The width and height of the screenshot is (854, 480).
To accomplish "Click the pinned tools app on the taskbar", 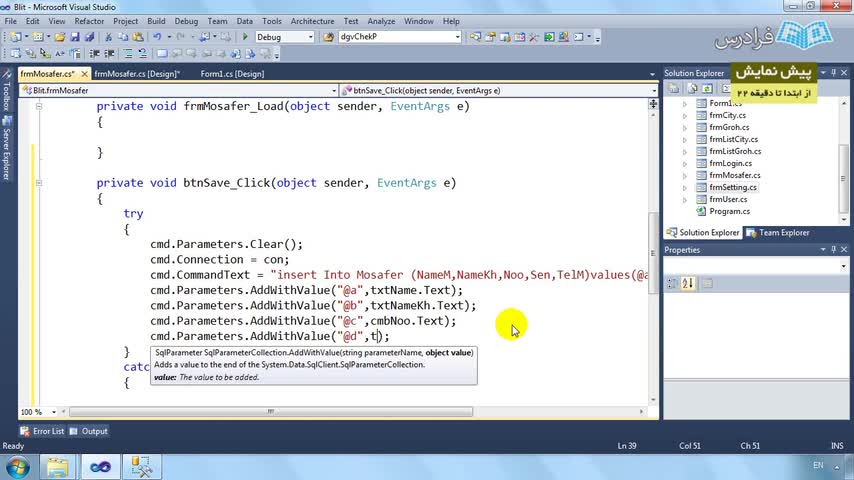I will coord(142,467).
